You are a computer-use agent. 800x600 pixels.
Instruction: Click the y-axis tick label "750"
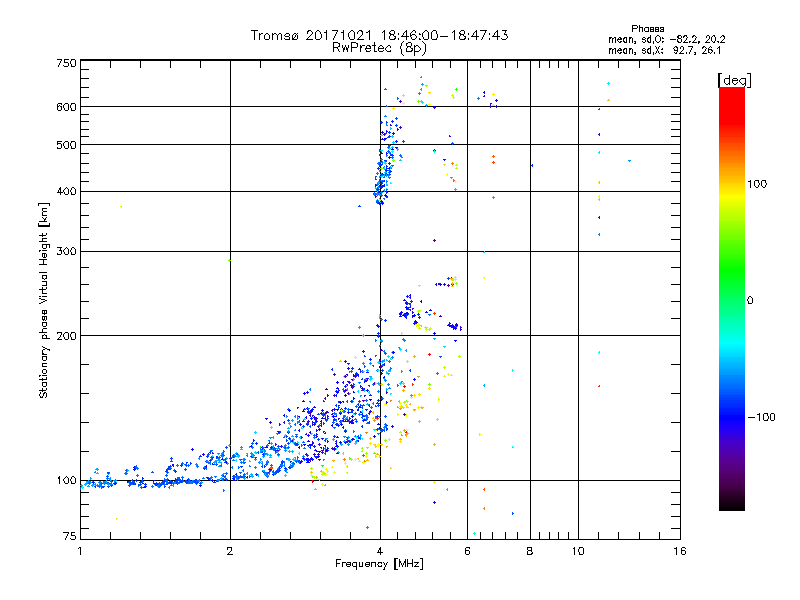(x=66, y=63)
